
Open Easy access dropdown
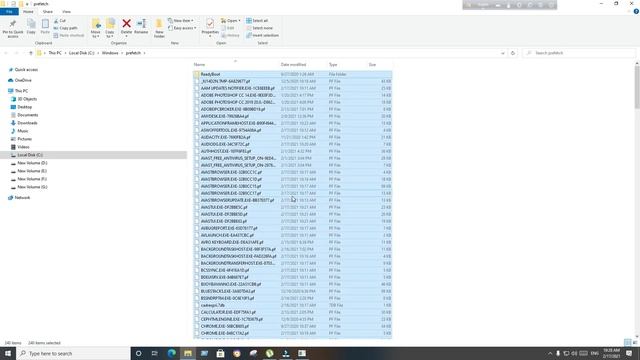(182, 28)
